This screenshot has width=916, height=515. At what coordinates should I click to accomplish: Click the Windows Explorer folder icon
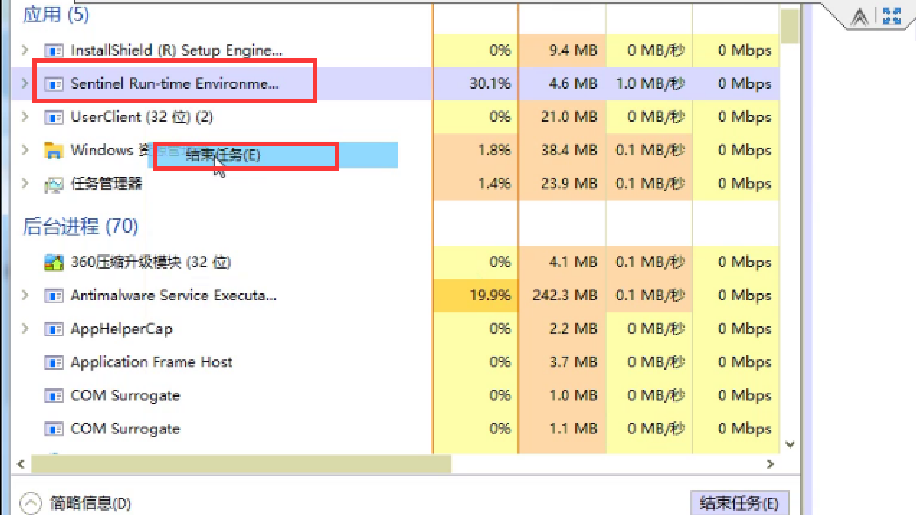click(54, 151)
